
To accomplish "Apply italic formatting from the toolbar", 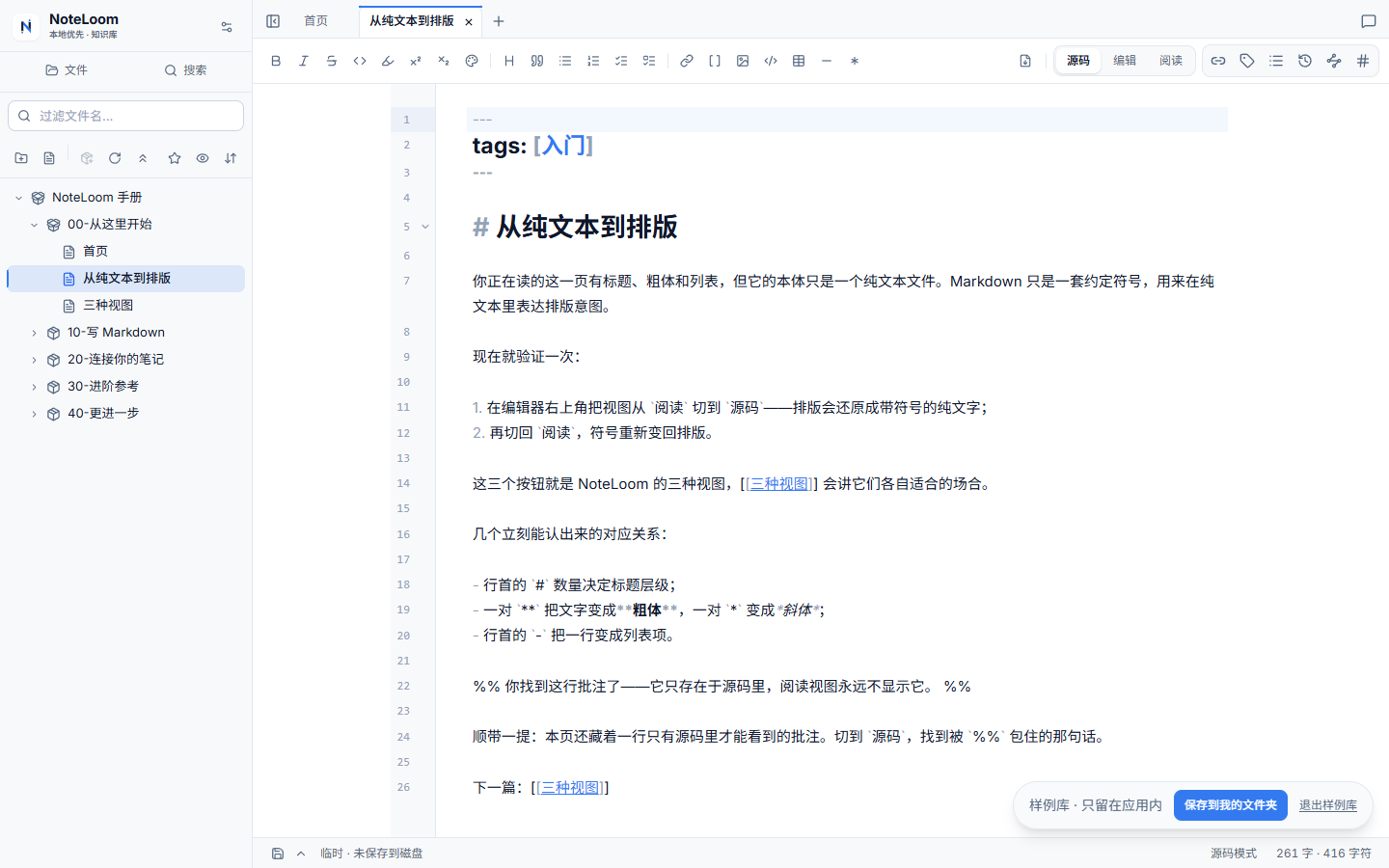I will (x=304, y=61).
